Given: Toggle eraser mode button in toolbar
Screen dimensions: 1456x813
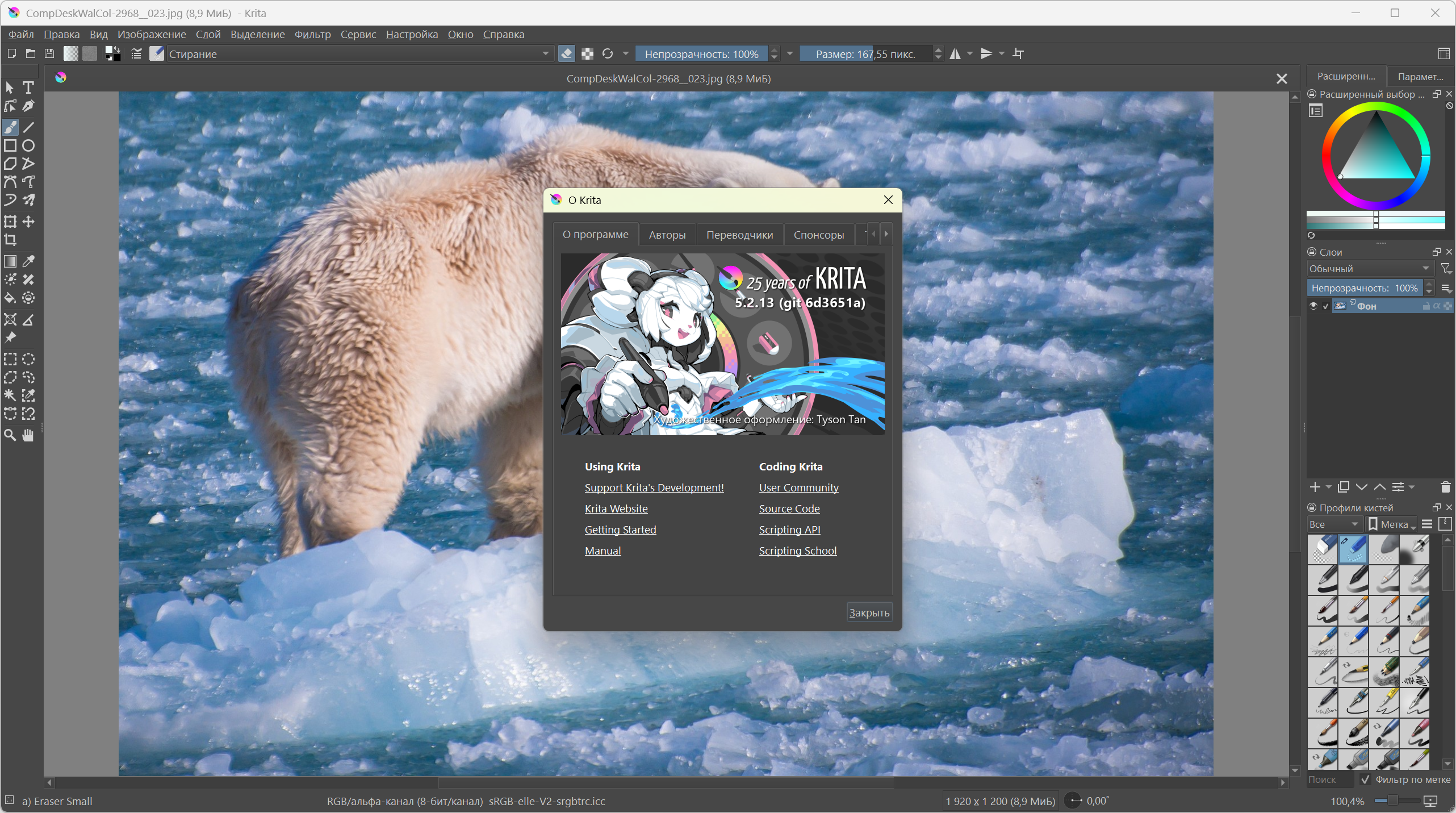Looking at the screenshot, I should point(566,54).
